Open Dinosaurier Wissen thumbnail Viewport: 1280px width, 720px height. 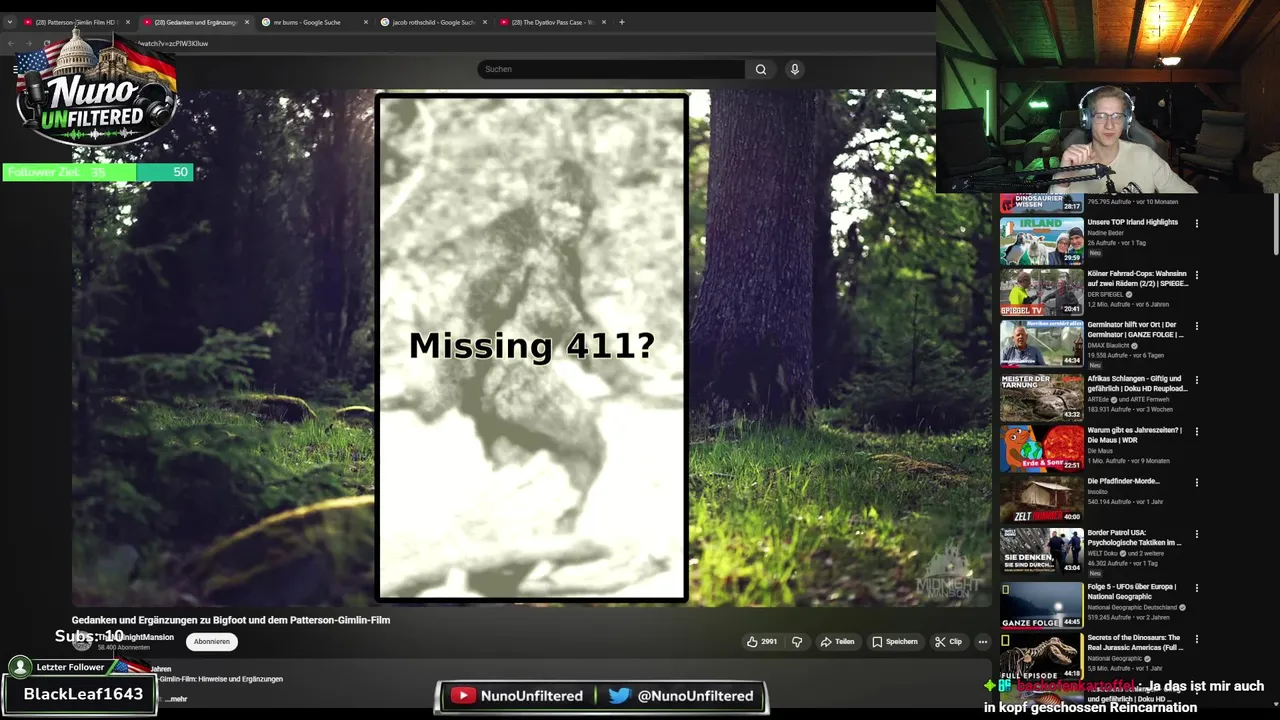[x=1041, y=201]
